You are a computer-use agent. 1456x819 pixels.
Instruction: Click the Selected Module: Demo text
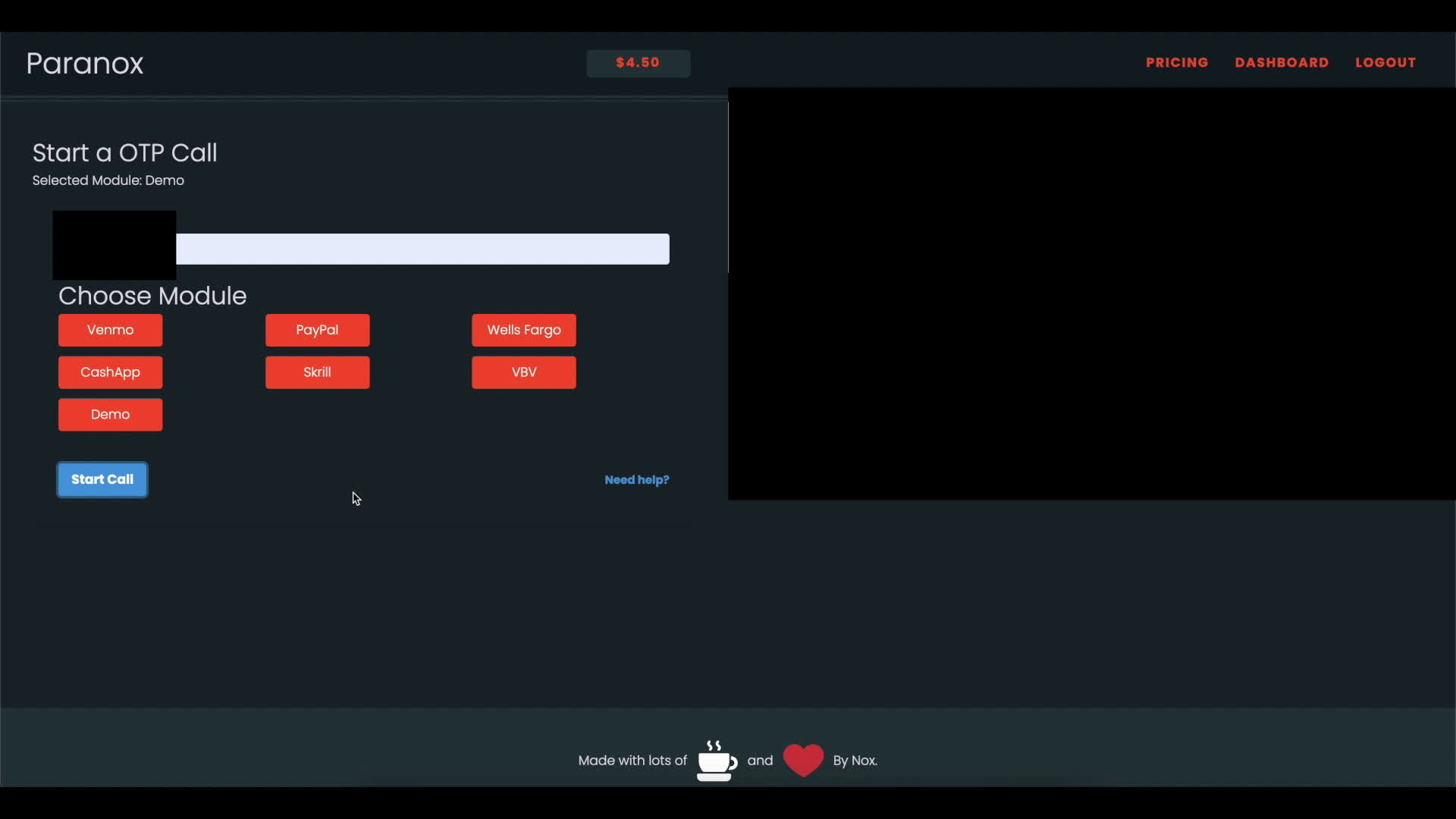[x=108, y=180]
